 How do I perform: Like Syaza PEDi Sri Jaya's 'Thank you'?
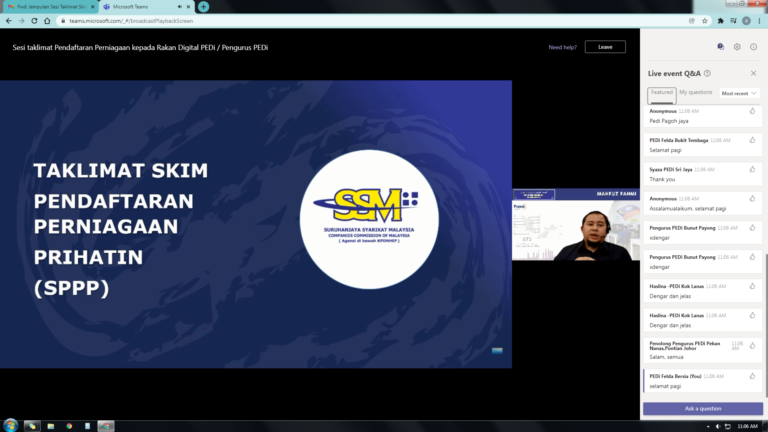pos(752,170)
